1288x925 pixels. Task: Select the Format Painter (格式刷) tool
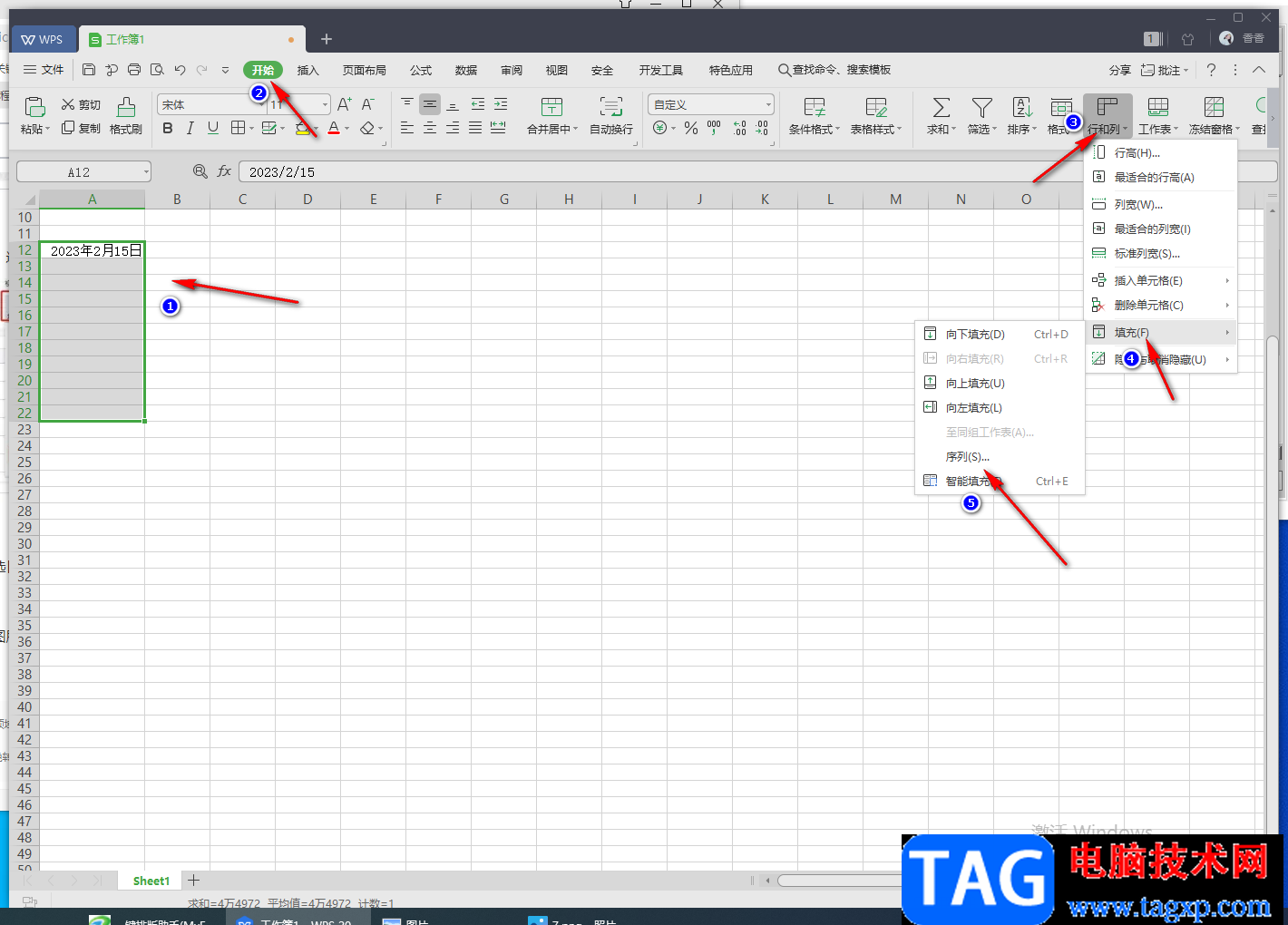pyautogui.click(x=126, y=116)
